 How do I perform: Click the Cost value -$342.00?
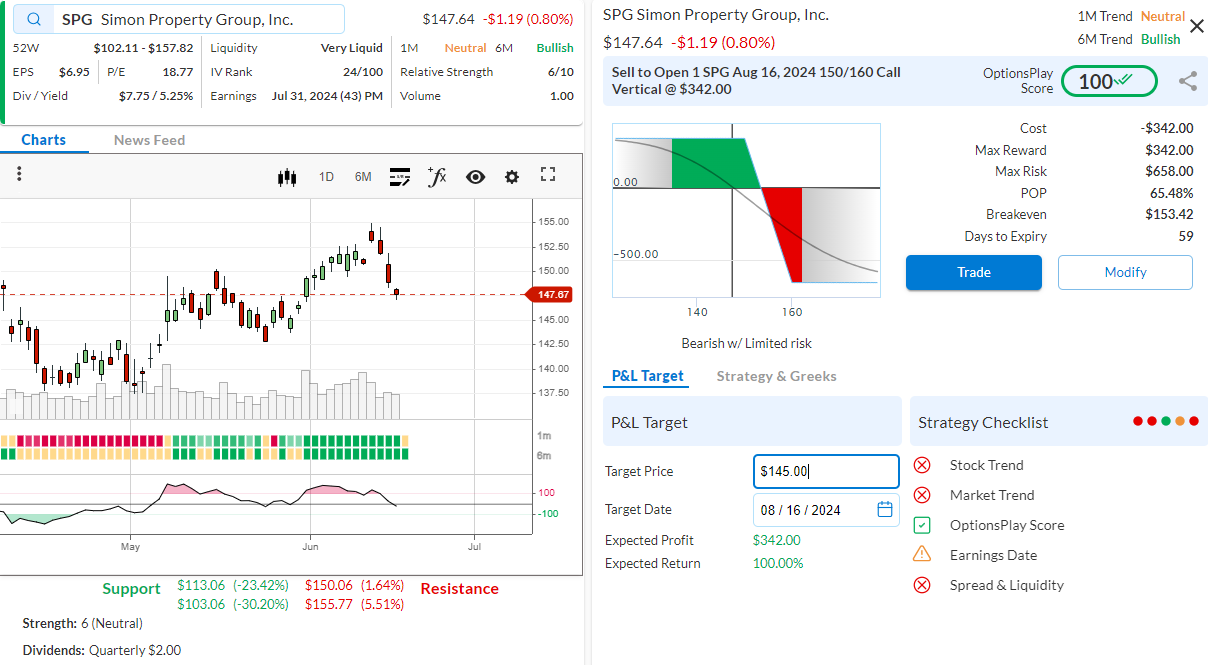coord(1167,128)
